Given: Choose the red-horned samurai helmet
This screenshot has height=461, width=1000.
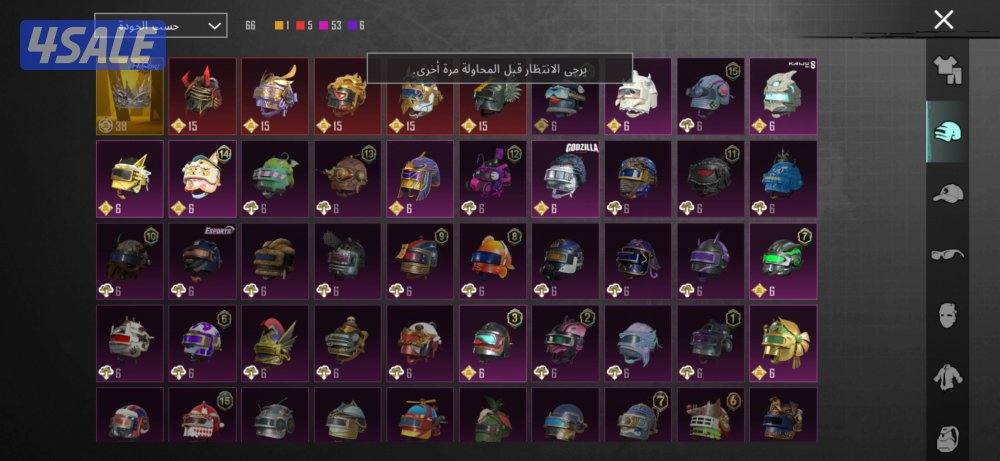Looking at the screenshot, I should (202, 96).
